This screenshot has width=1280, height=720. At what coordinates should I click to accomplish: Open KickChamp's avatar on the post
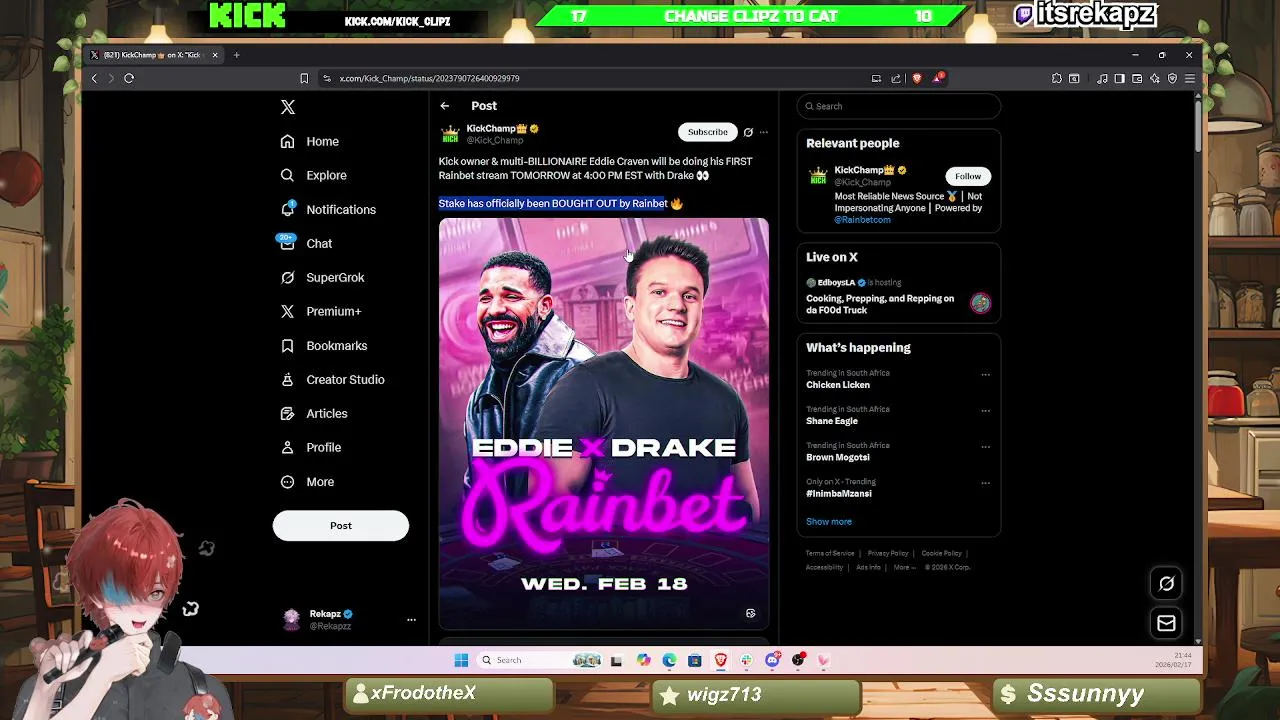click(450, 134)
